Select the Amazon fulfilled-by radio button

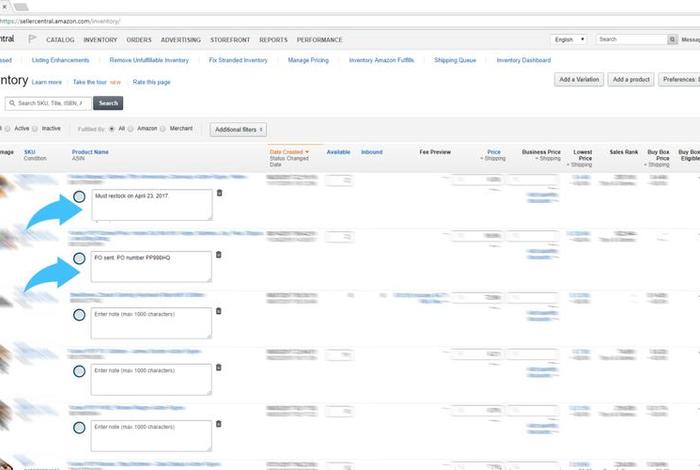click(131, 129)
